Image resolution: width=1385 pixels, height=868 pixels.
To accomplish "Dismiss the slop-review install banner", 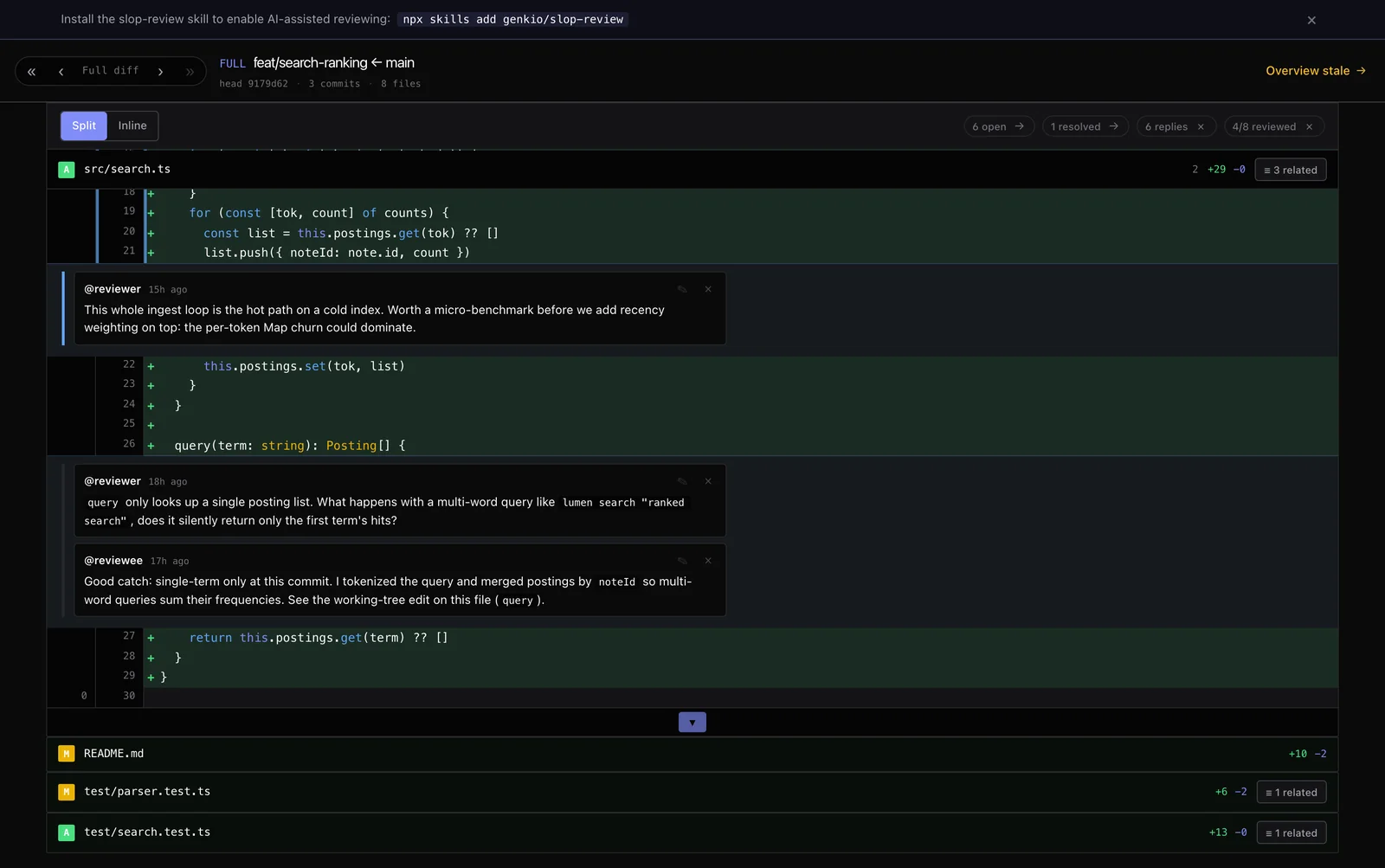I will tap(1311, 20).
